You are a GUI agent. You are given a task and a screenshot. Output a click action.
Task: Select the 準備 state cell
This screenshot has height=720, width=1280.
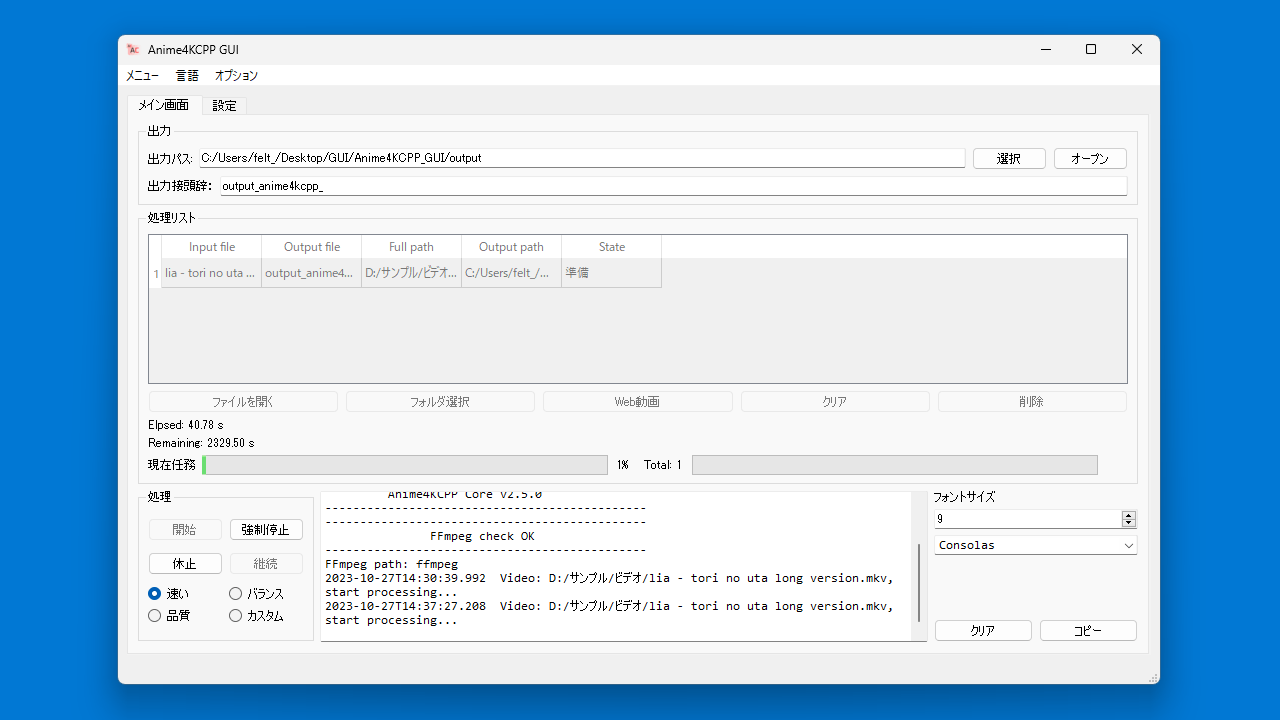[x=612, y=273]
